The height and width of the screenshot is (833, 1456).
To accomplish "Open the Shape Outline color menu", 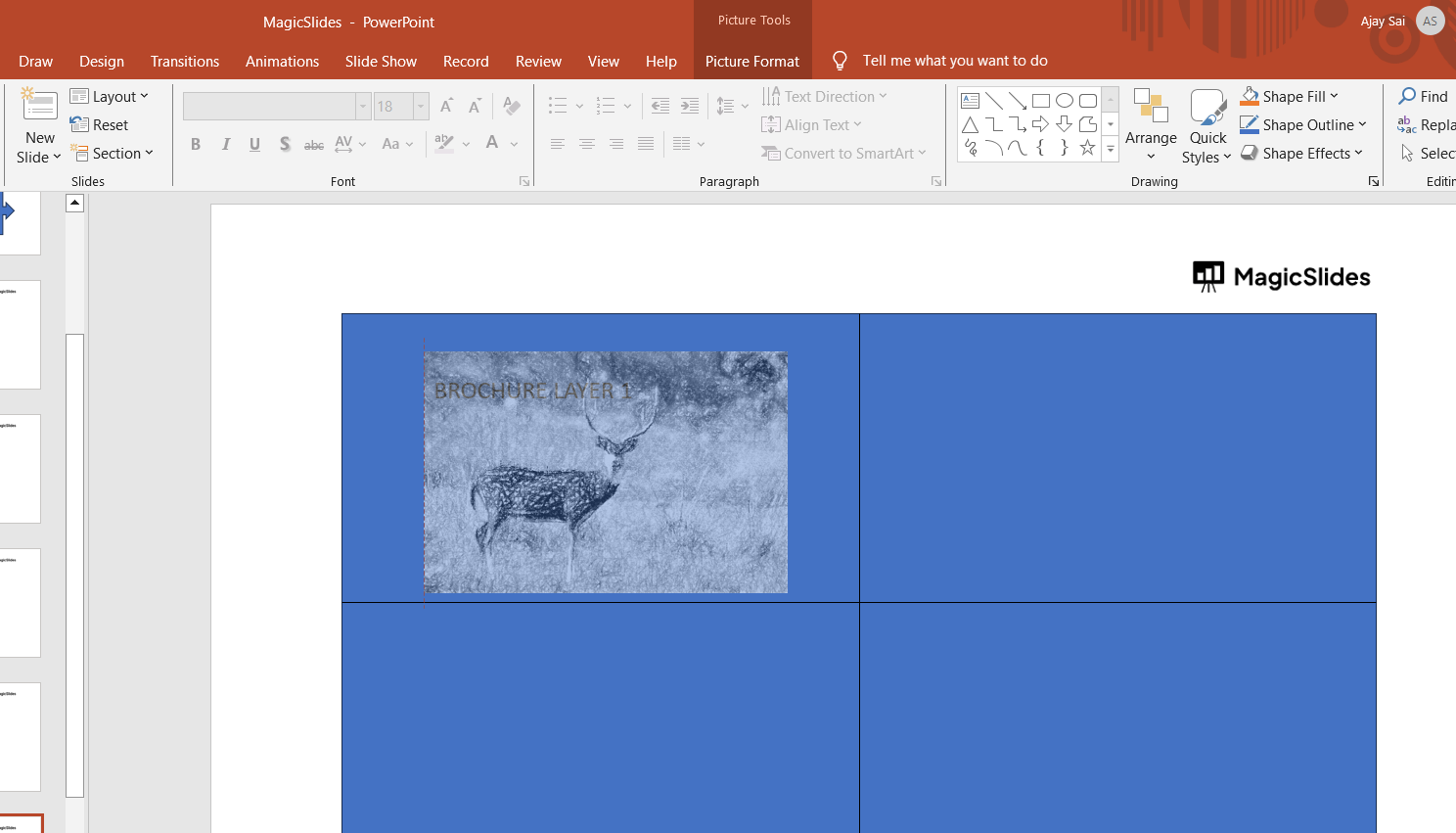I will pos(1303,125).
